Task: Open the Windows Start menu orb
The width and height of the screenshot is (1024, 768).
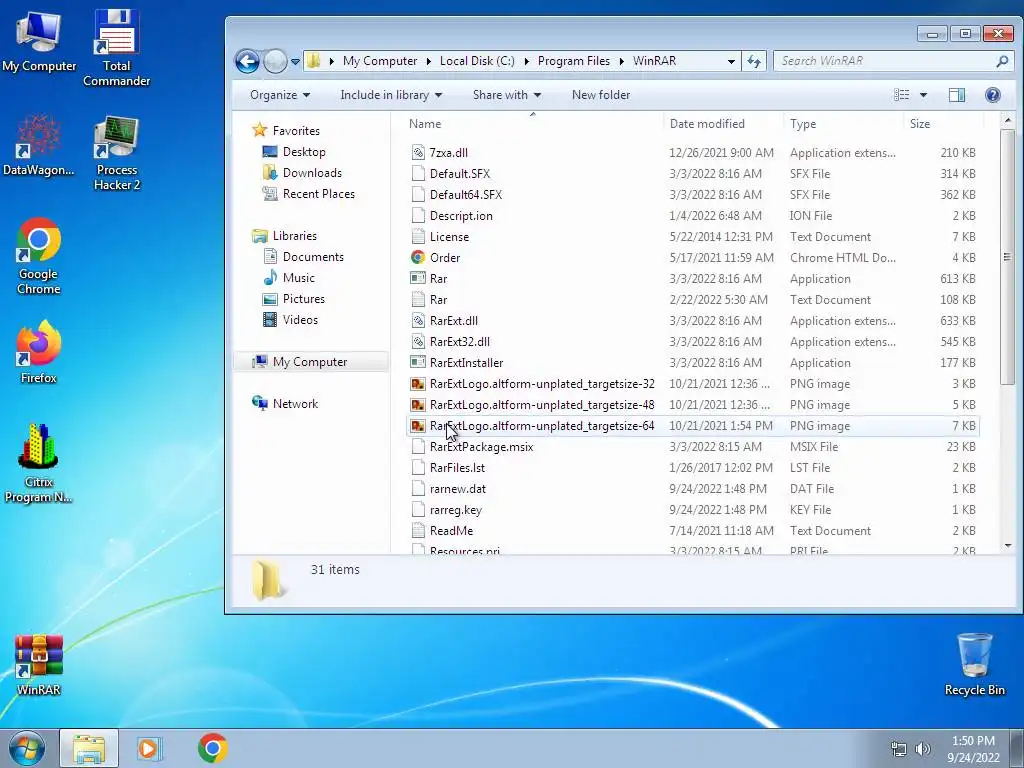Action: [27, 748]
